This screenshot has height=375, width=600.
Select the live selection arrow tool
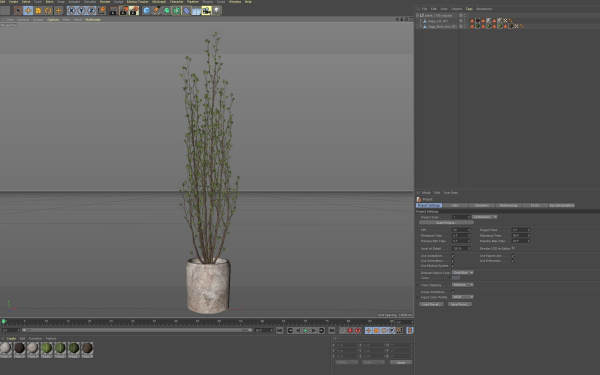click(18, 11)
